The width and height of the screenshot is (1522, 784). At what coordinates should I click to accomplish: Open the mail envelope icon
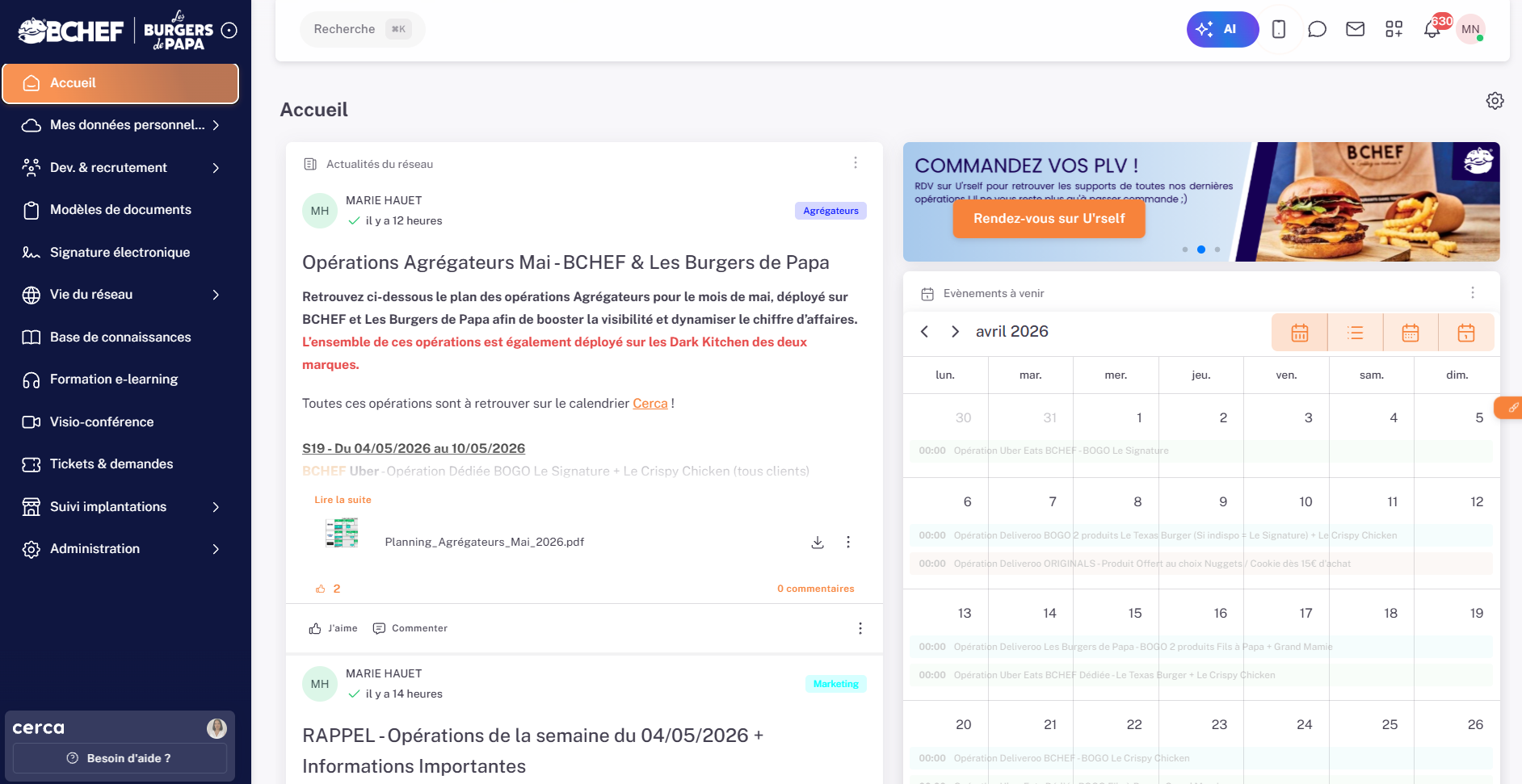1355,29
